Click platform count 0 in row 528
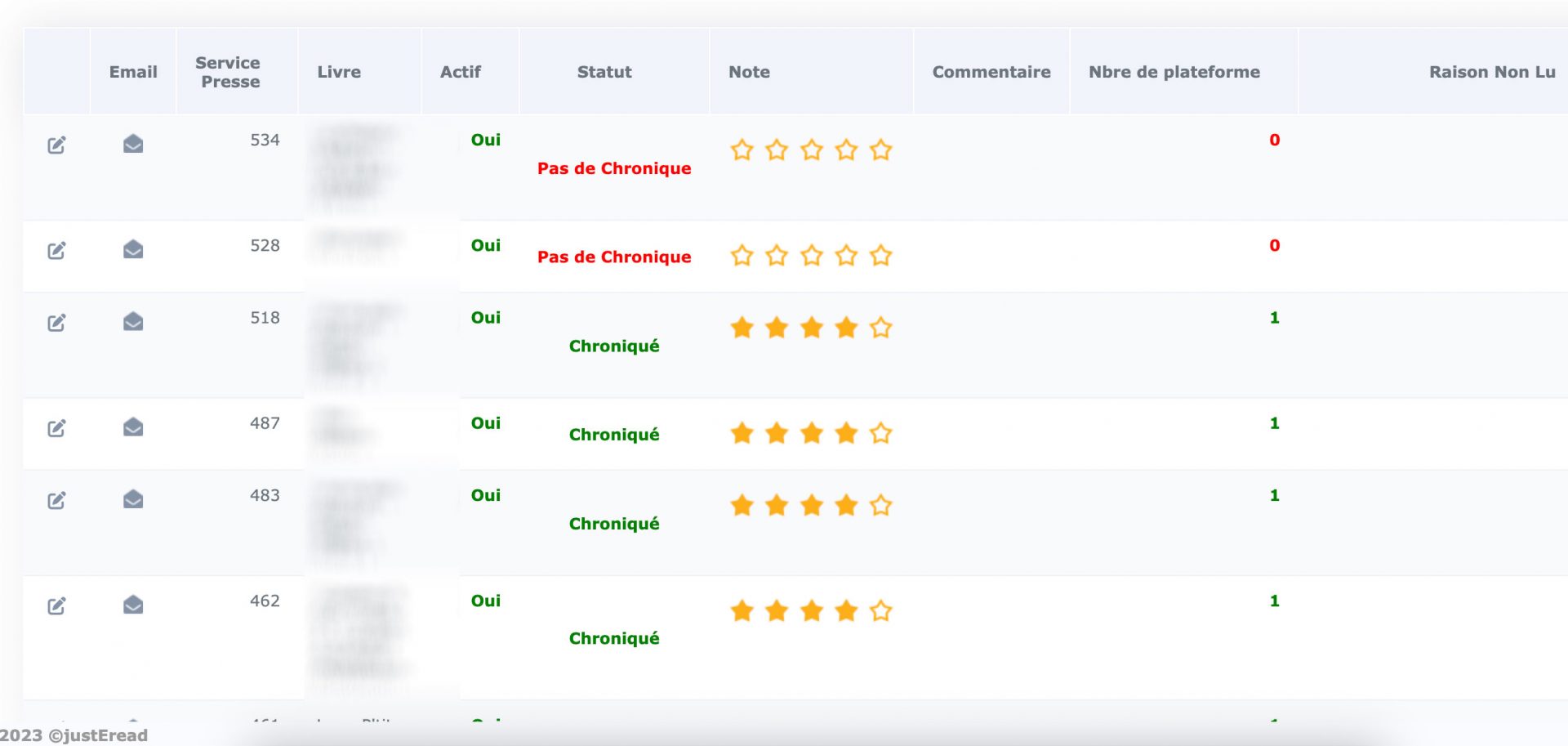 [x=1274, y=245]
